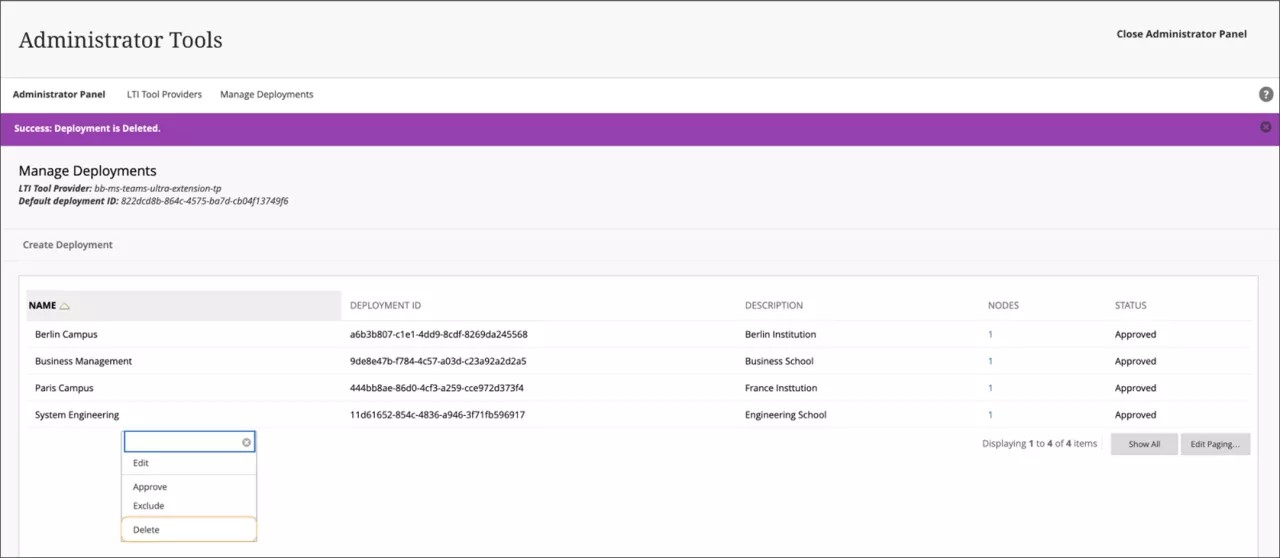The height and width of the screenshot is (558, 1280).
Task: Dismiss the purple success banner
Action: pyautogui.click(x=1265, y=128)
